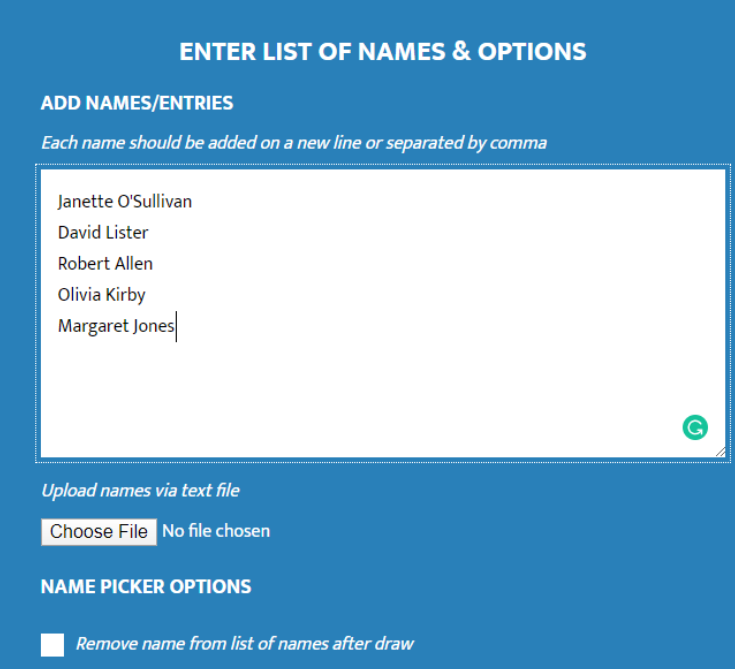Screen dimensions: 735x669
Task: Click the surname O'Sullivan in the list
Action: pyautogui.click(x=155, y=202)
